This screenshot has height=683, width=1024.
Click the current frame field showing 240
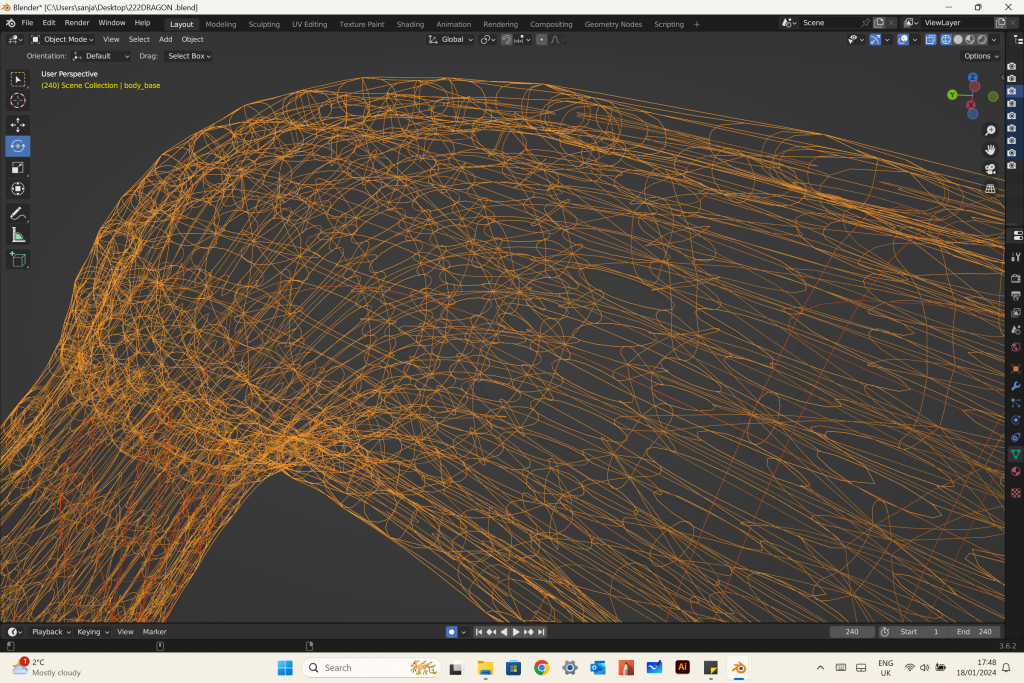[x=852, y=632]
